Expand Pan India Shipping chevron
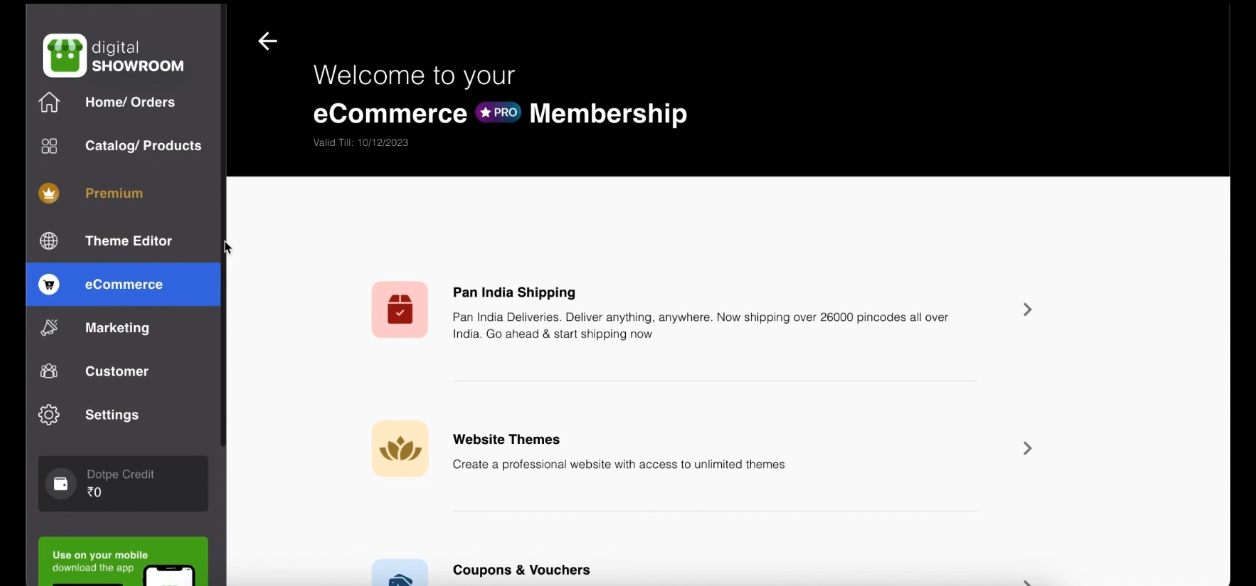The image size is (1256, 586). (x=1027, y=310)
